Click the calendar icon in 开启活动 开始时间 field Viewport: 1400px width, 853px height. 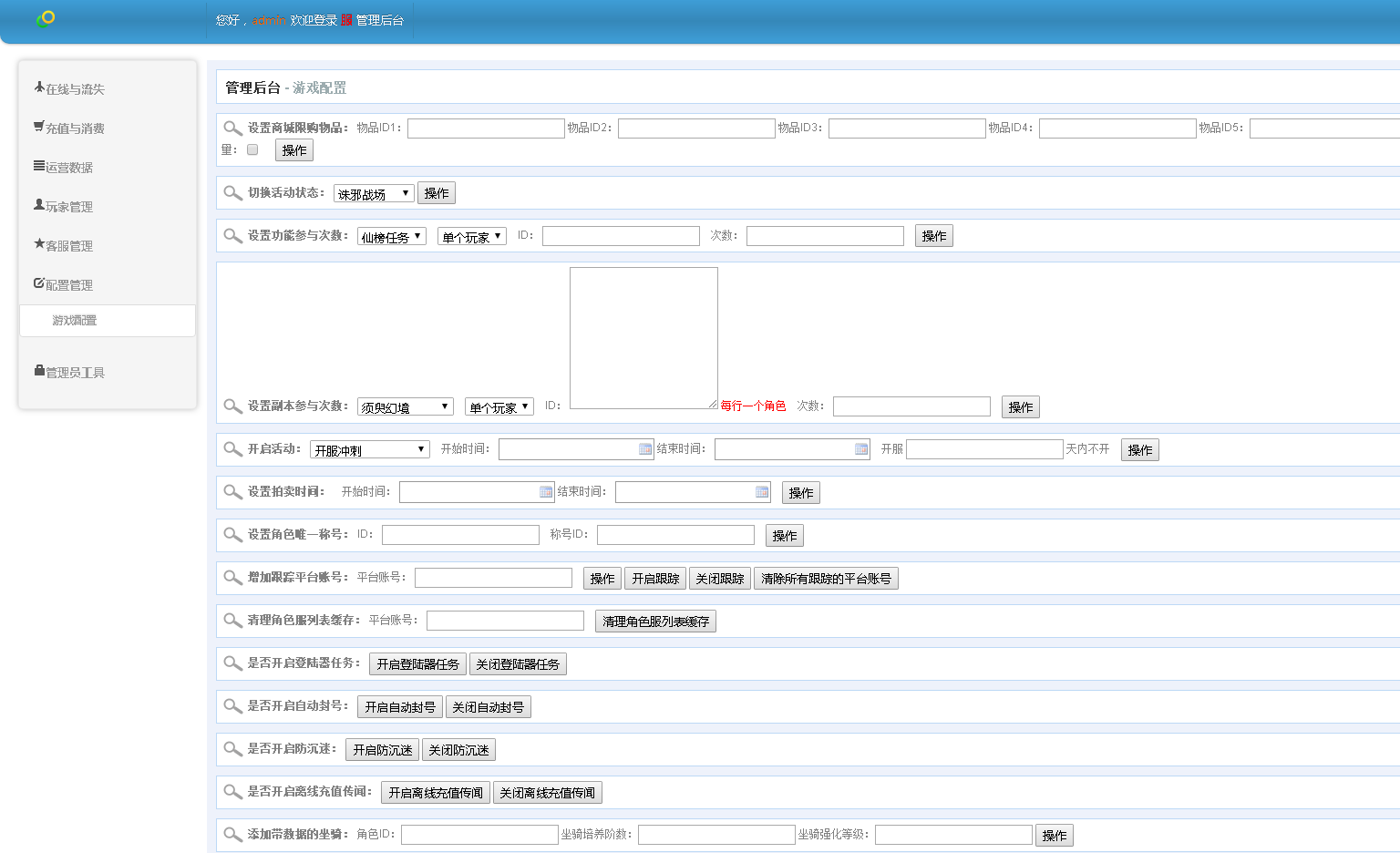(x=645, y=449)
